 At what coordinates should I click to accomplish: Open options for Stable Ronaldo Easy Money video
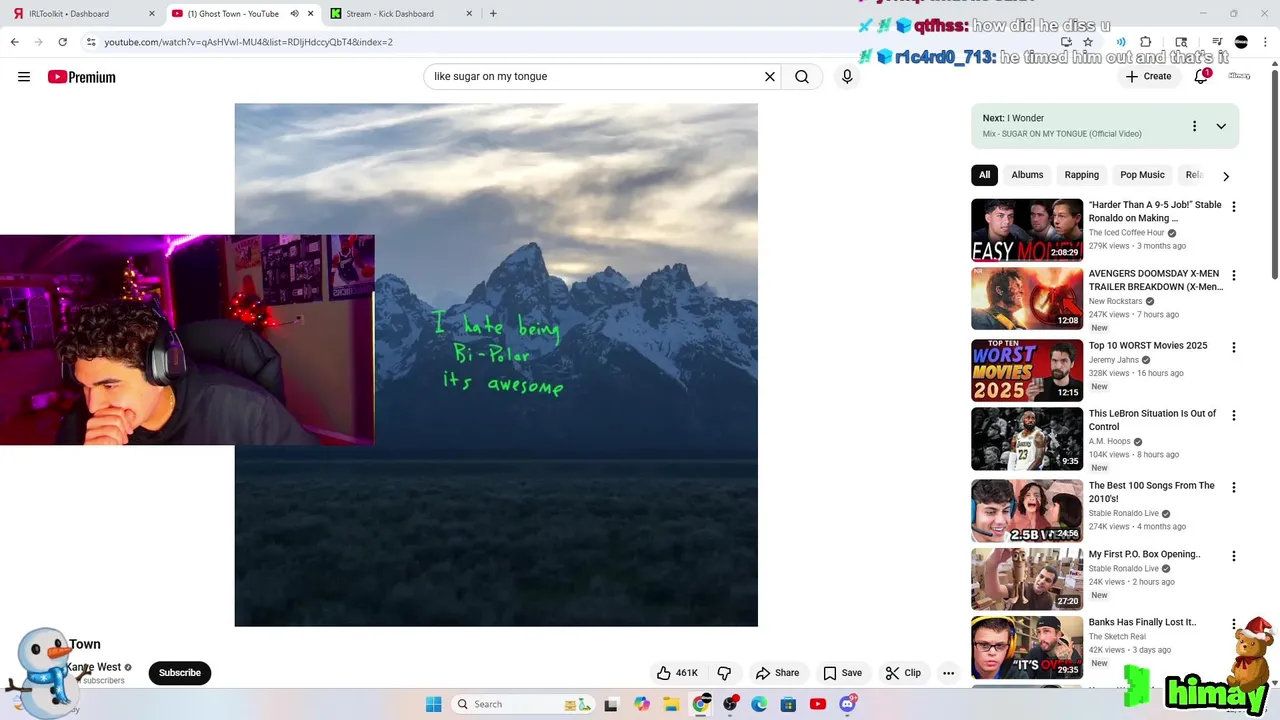1233,207
